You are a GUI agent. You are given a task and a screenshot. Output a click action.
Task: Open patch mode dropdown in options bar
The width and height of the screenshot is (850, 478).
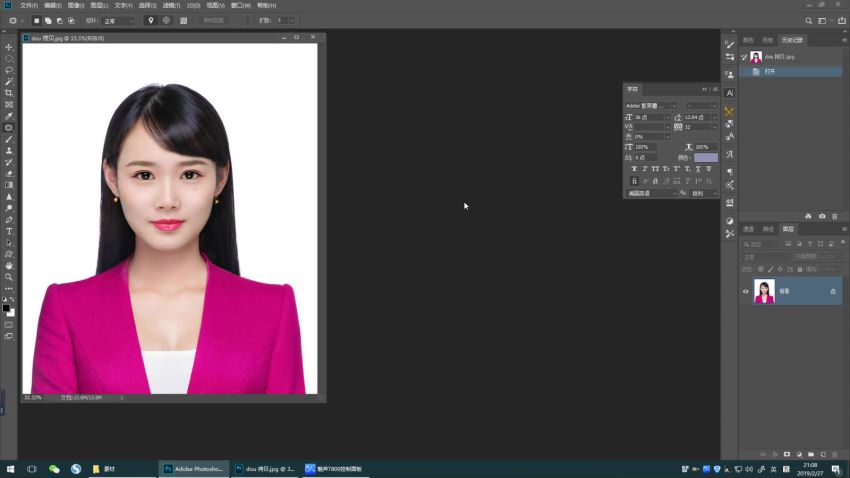118,21
